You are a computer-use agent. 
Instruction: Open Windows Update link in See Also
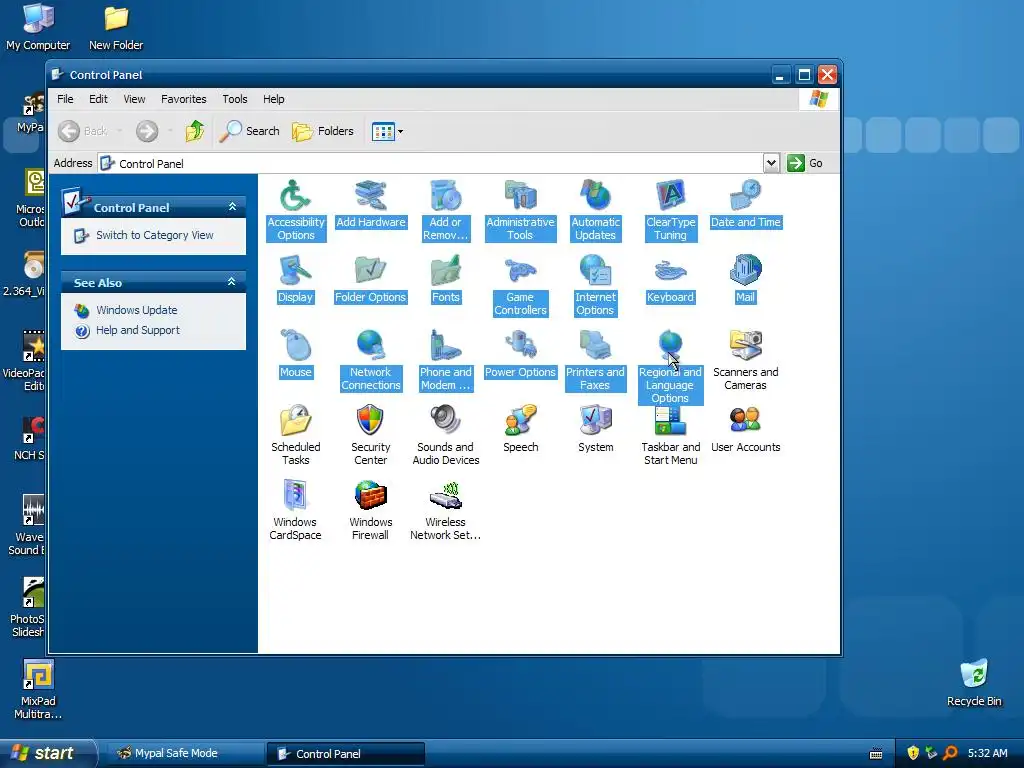(136, 310)
